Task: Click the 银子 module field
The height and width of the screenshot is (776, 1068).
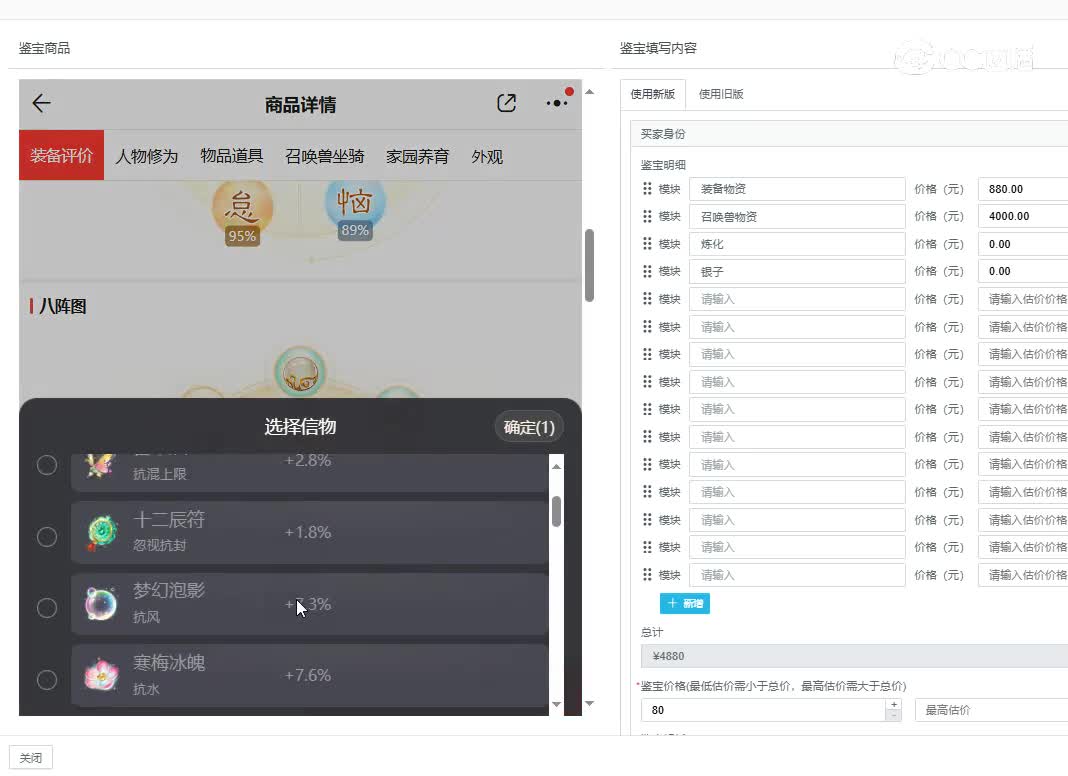Action: click(797, 271)
